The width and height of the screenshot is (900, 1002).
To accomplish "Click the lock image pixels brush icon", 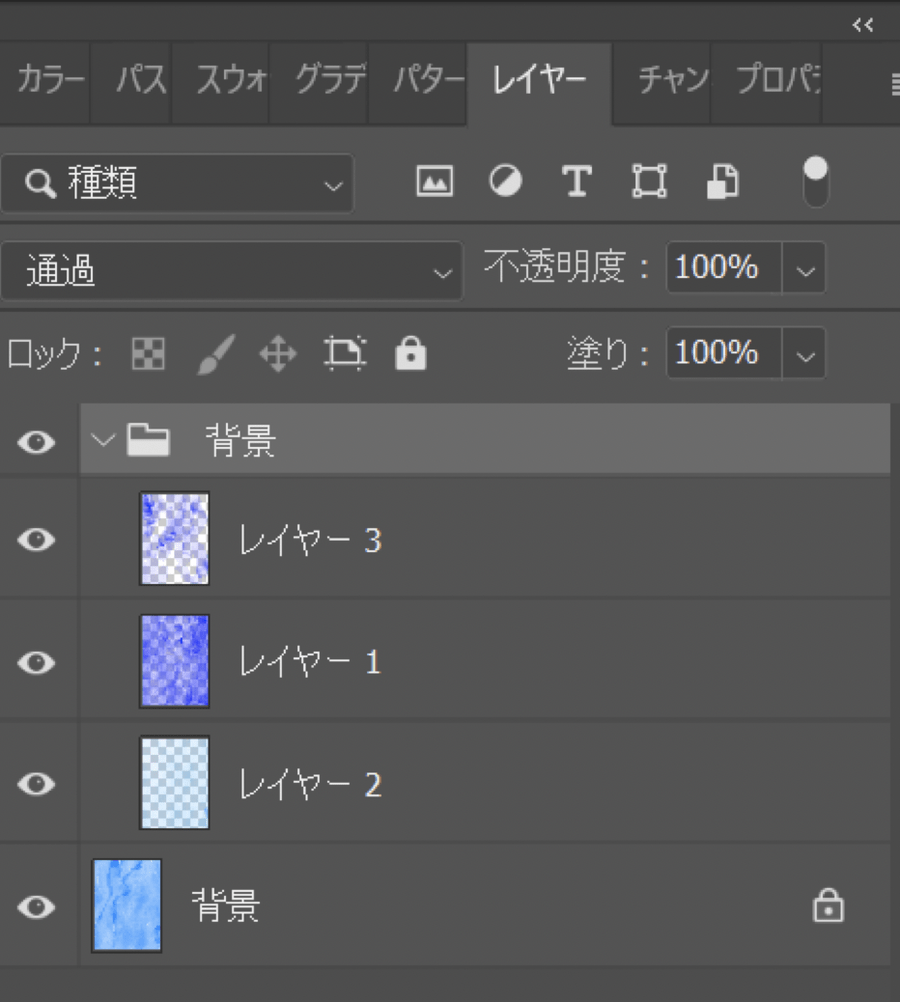I will coord(214,354).
